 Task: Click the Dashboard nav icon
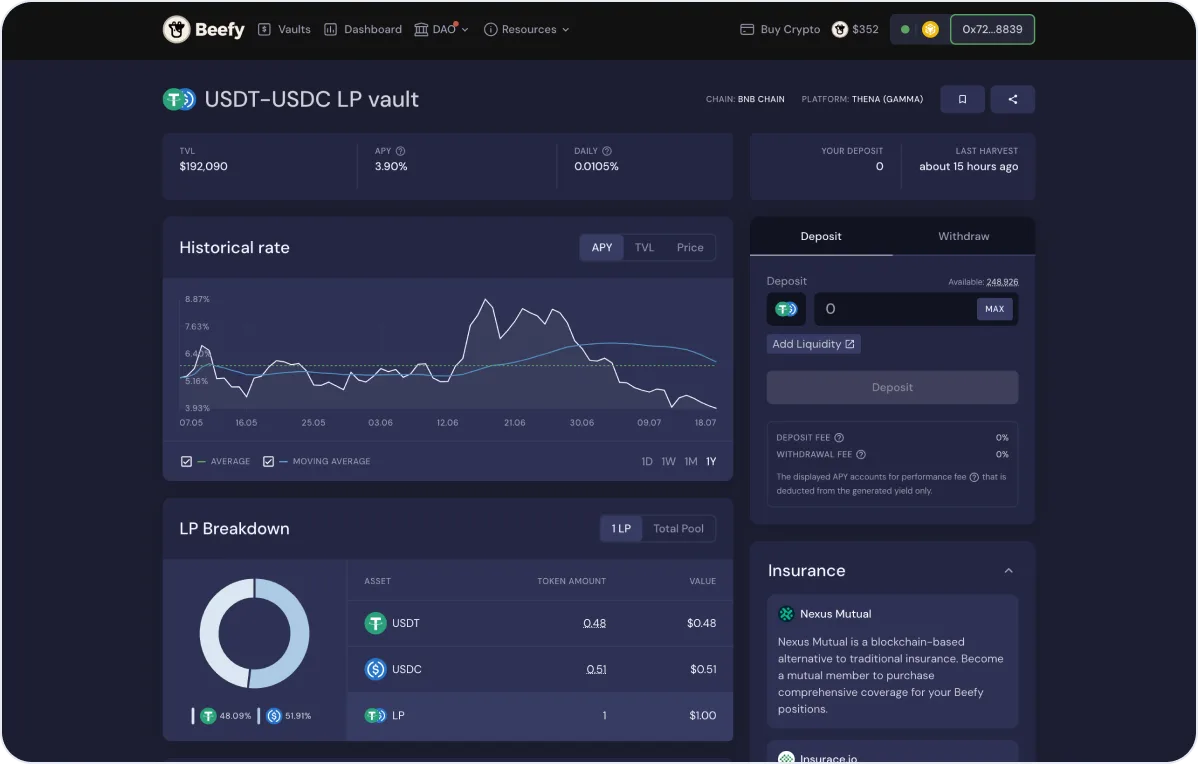point(330,30)
